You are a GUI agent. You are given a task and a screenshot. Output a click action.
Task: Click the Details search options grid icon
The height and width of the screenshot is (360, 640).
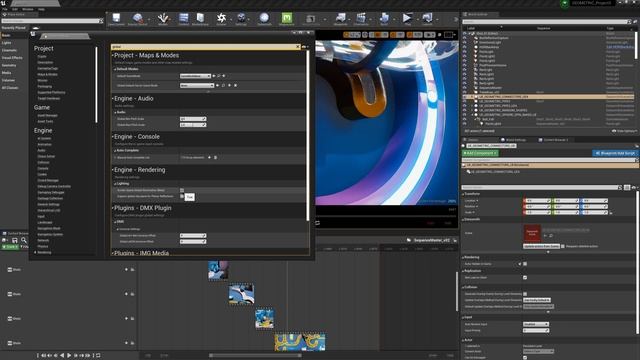627,187
